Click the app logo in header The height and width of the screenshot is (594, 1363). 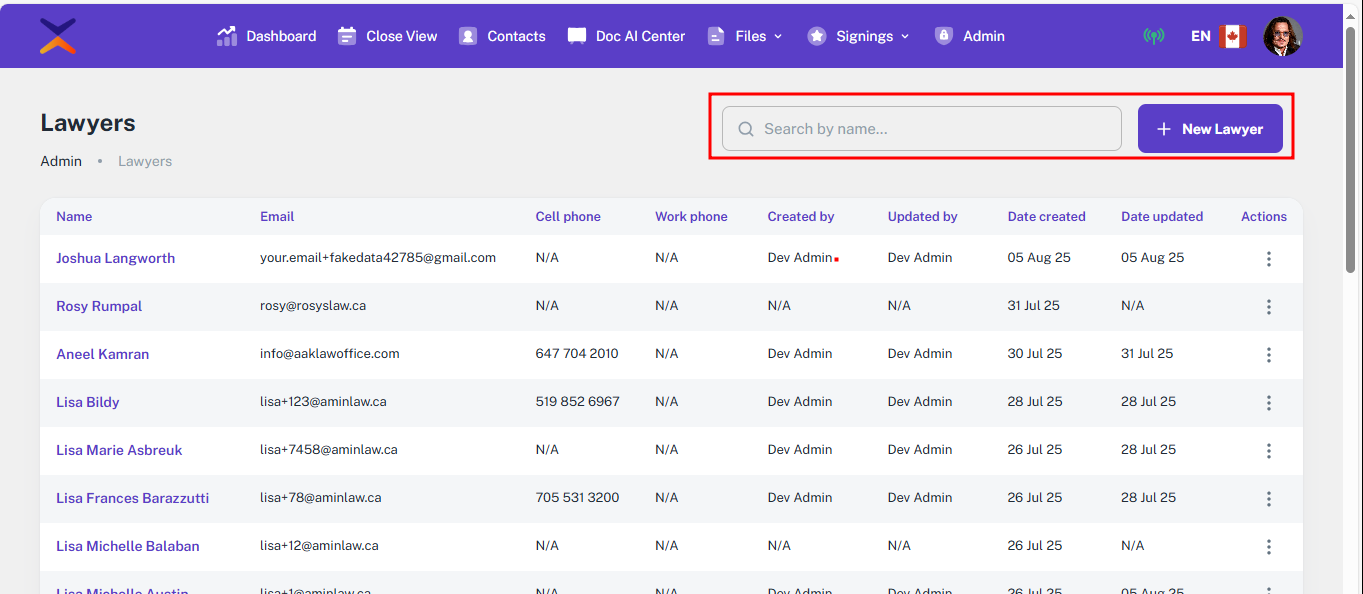(58, 36)
